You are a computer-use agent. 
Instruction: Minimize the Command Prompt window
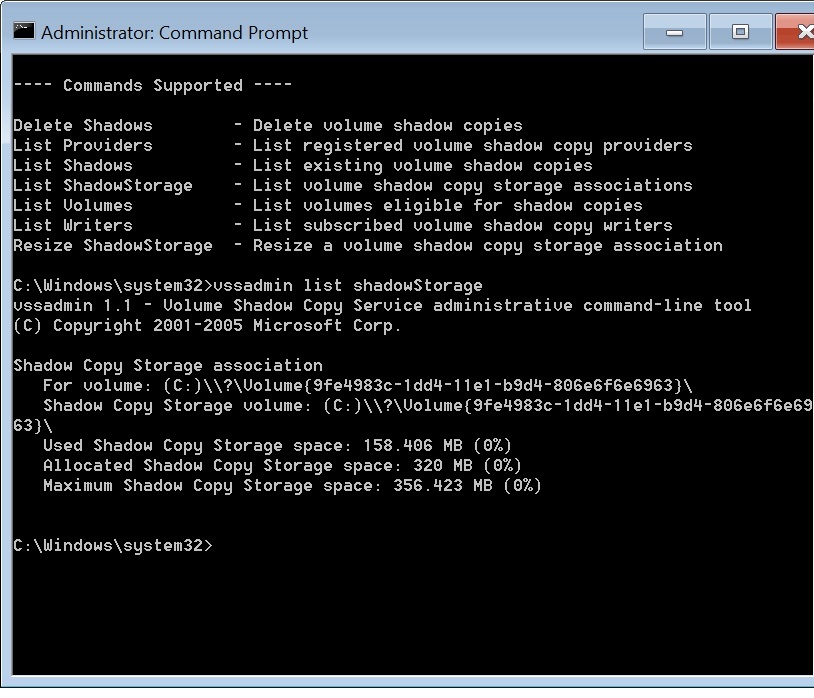click(x=674, y=32)
